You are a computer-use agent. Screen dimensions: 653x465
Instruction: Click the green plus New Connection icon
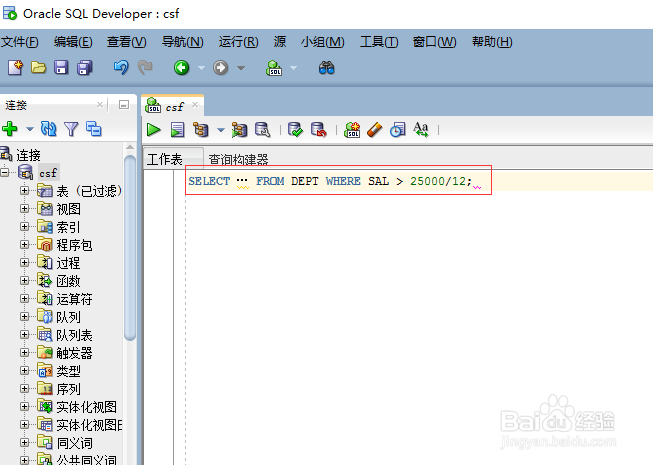10,129
